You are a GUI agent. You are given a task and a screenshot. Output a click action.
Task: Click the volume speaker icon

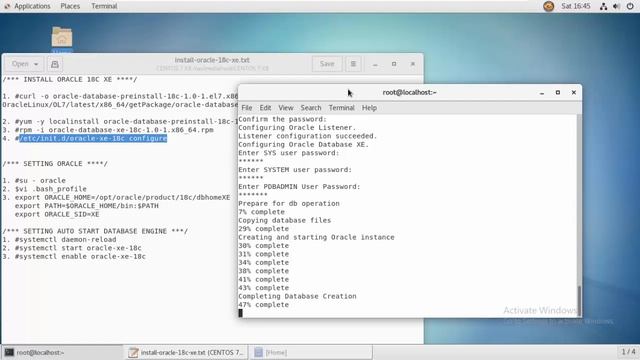616,6
